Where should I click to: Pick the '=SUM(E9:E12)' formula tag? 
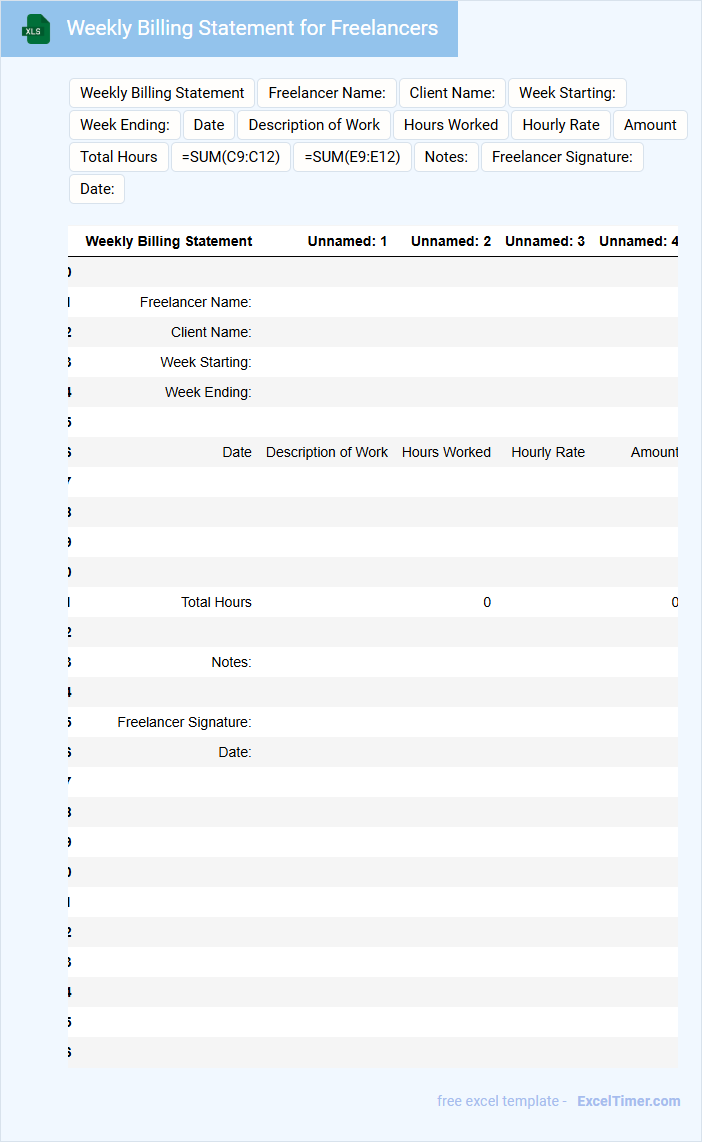(352, 157)
